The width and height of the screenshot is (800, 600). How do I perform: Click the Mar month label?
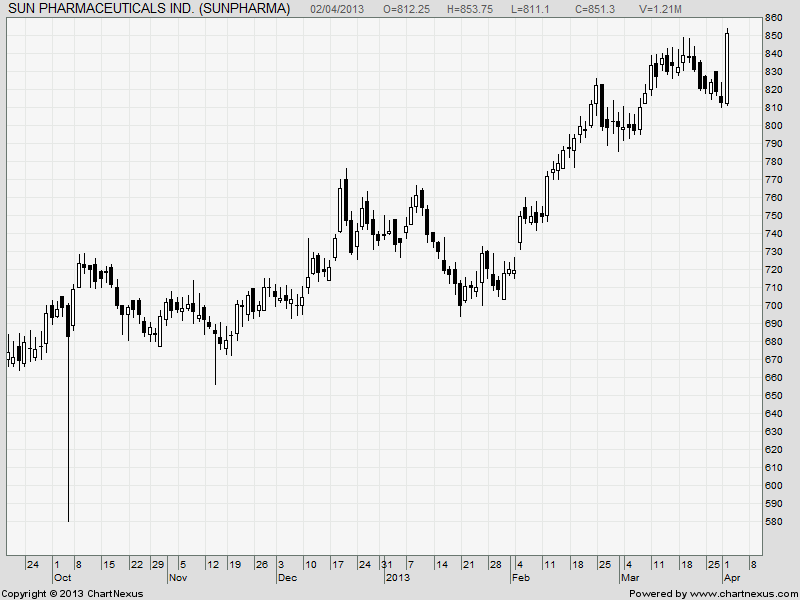630,578
